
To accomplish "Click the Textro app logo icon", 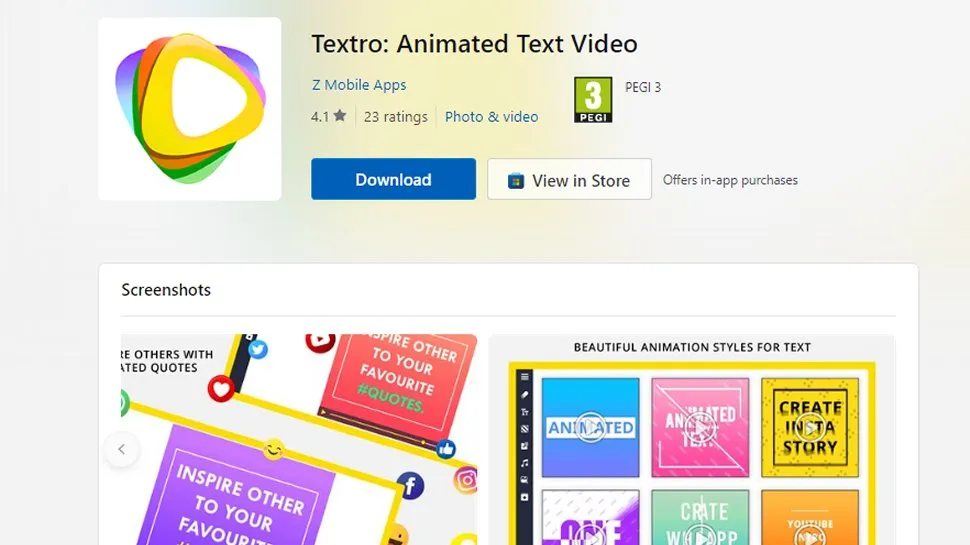I will click(x=190, y=109).
